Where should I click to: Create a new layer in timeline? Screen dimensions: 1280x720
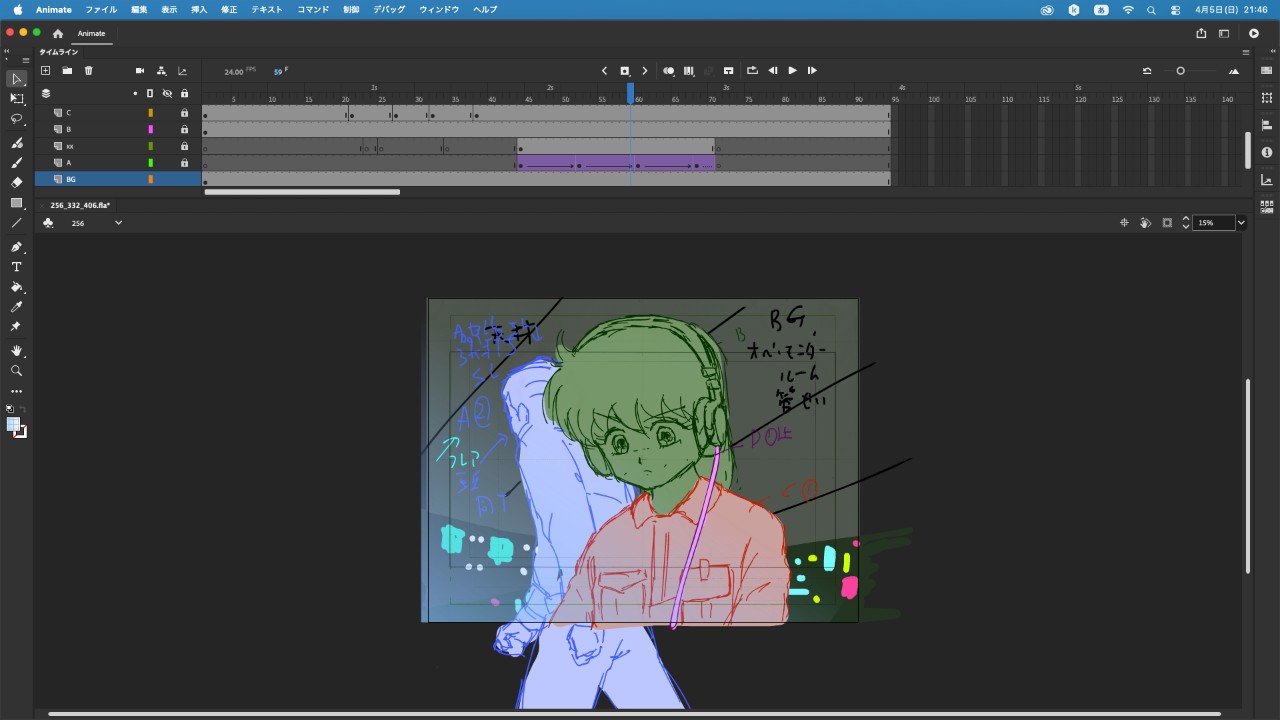coord(45,71)
